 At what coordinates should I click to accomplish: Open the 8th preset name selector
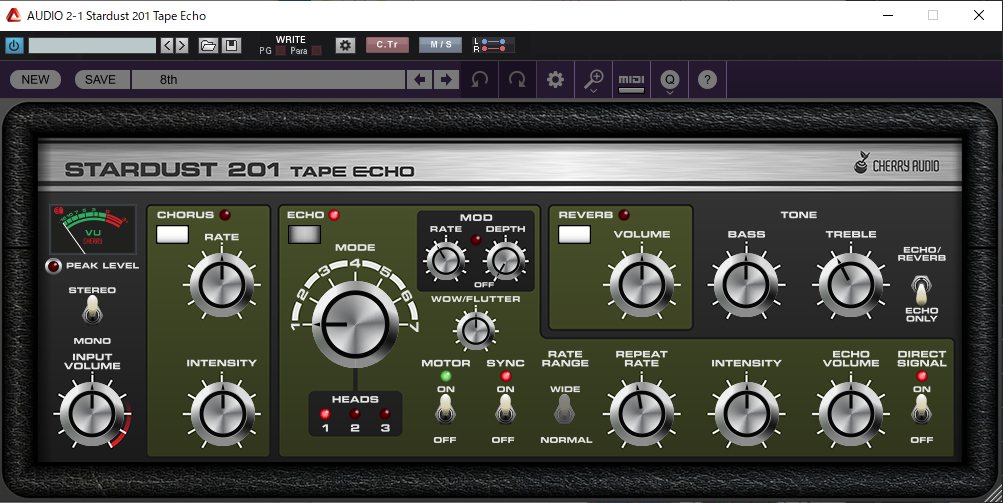tap(269, 79)
